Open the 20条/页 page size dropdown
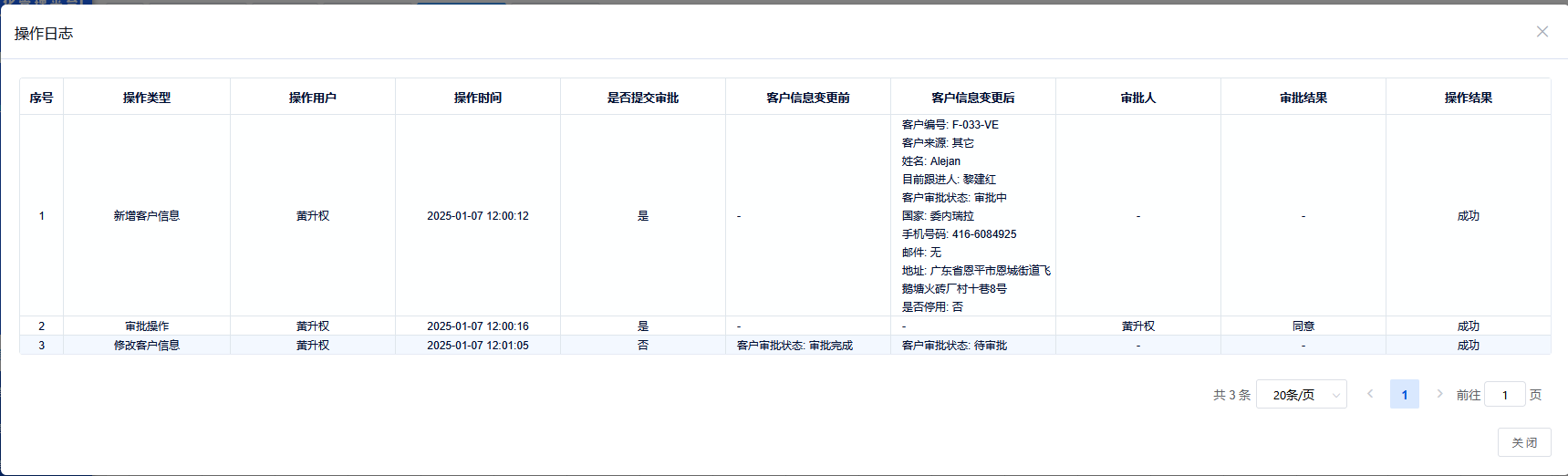Viewport: 1568px width, 476px height. click(x=1302, y=395)
